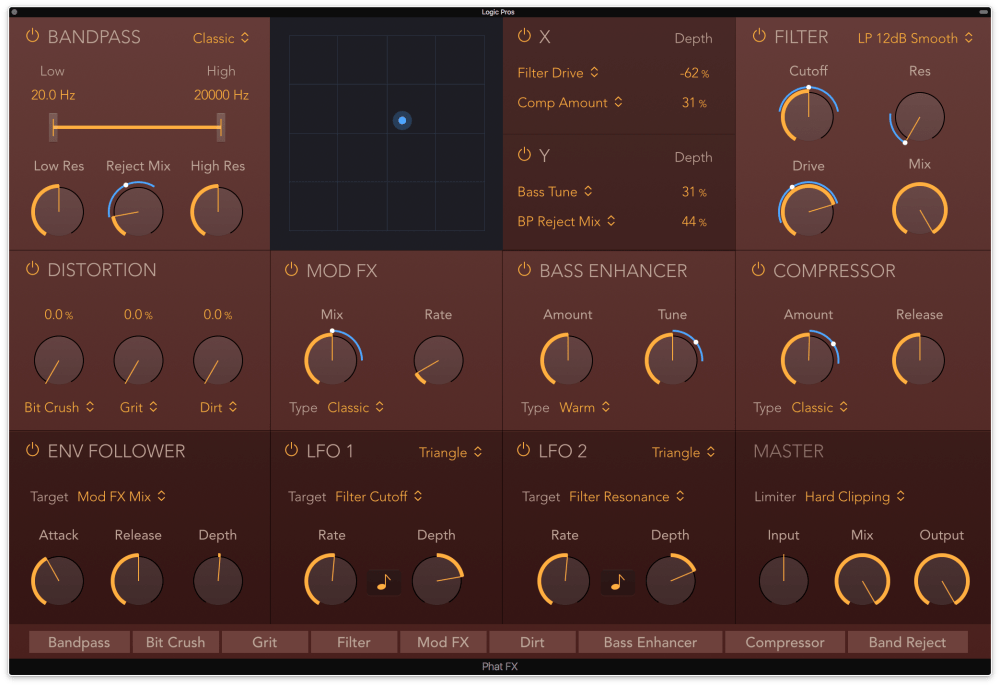Click the Mod FX button in the bottom bar
The height and width of the screenshot is (686, 1000).
442,642
